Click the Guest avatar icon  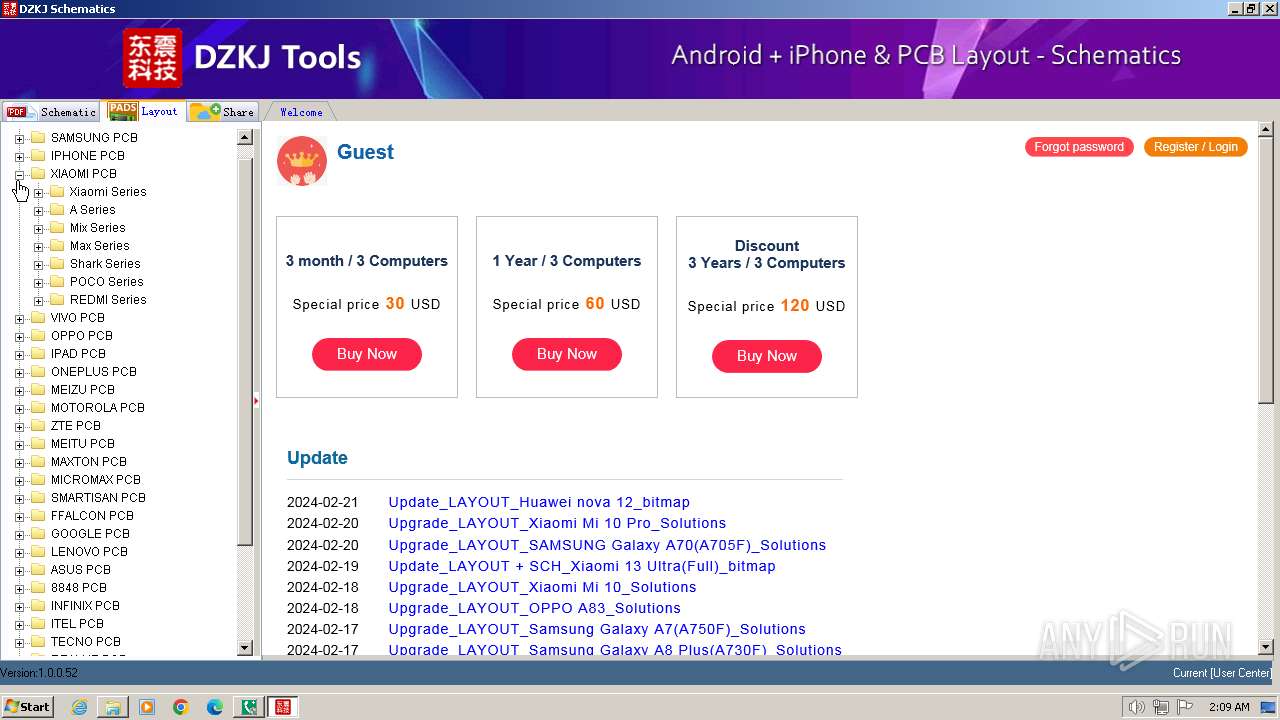[x=302, y=161]
